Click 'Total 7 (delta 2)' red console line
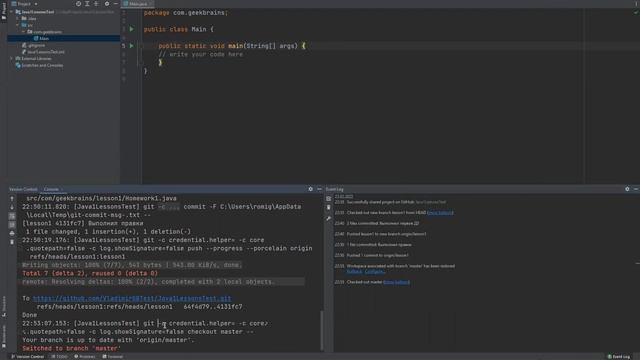Viewport: 640px width, 360px height. tap(90, 273)
